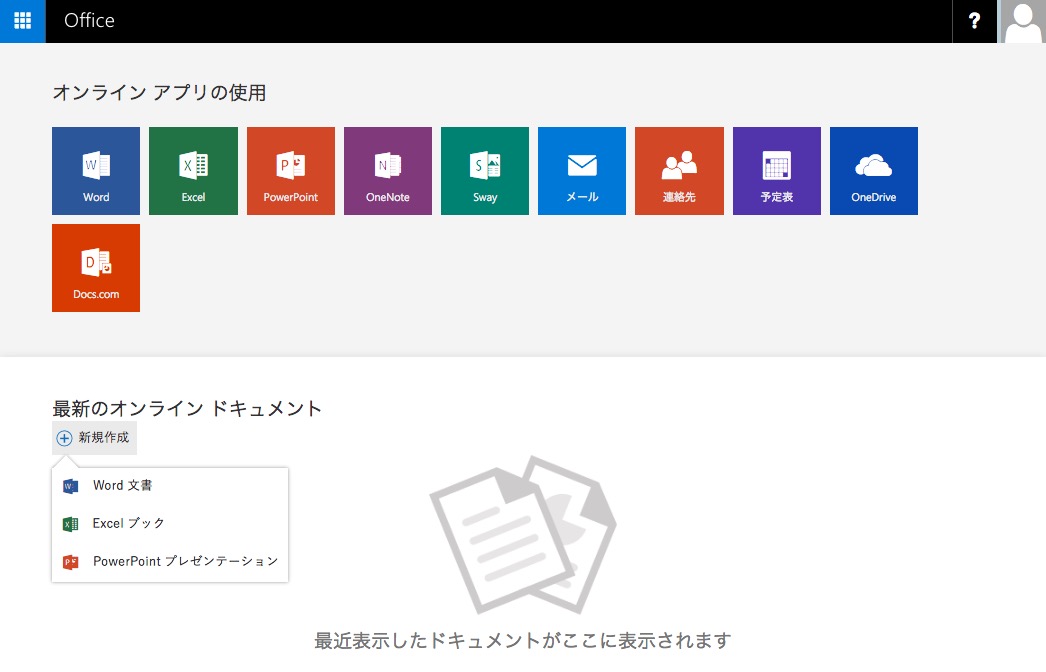Open the OneNote app tile
Viewport: 1046px width, 672px height.
pos(388,171)
